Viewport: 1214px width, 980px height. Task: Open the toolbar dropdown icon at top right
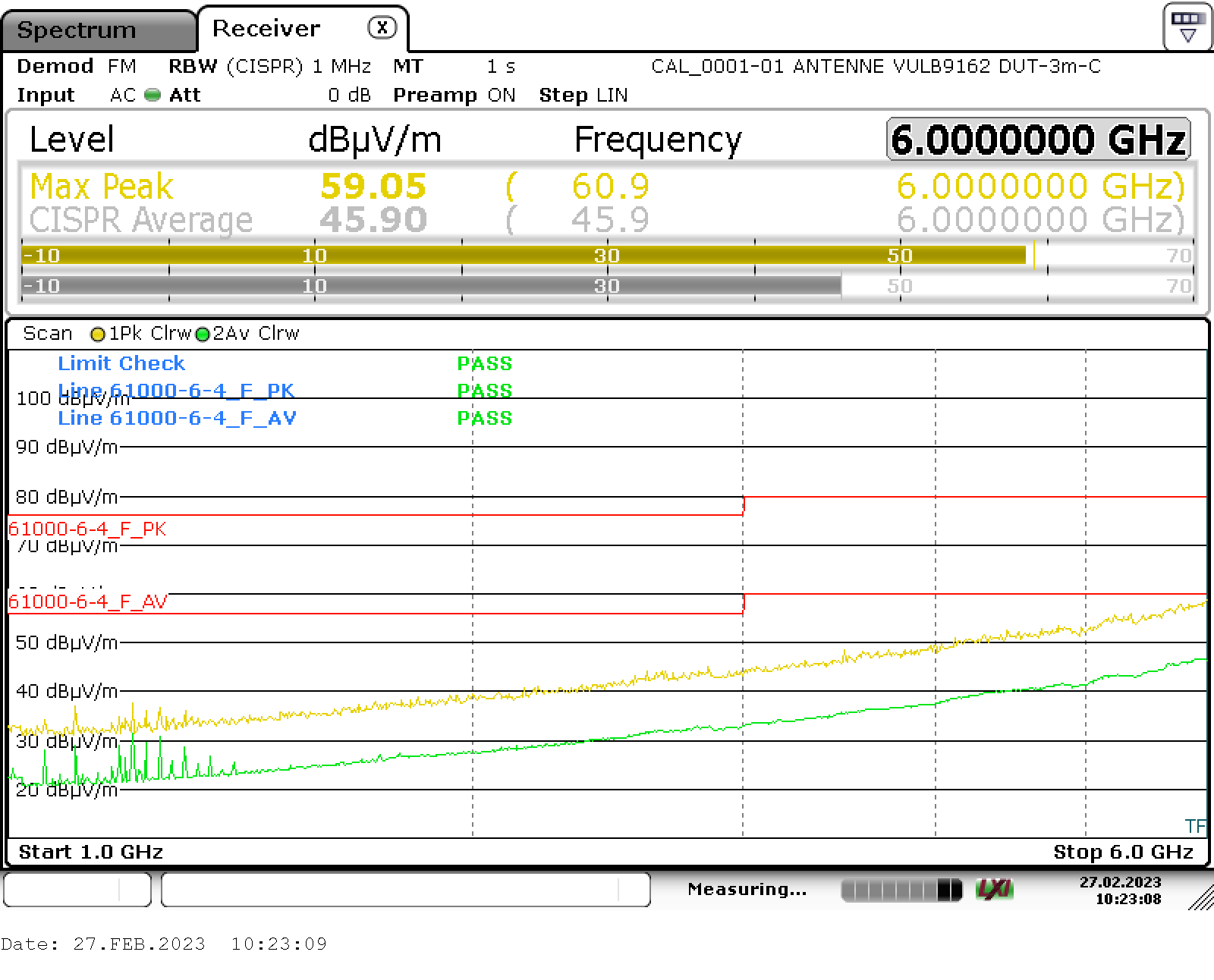click(x=1187, y=27)
